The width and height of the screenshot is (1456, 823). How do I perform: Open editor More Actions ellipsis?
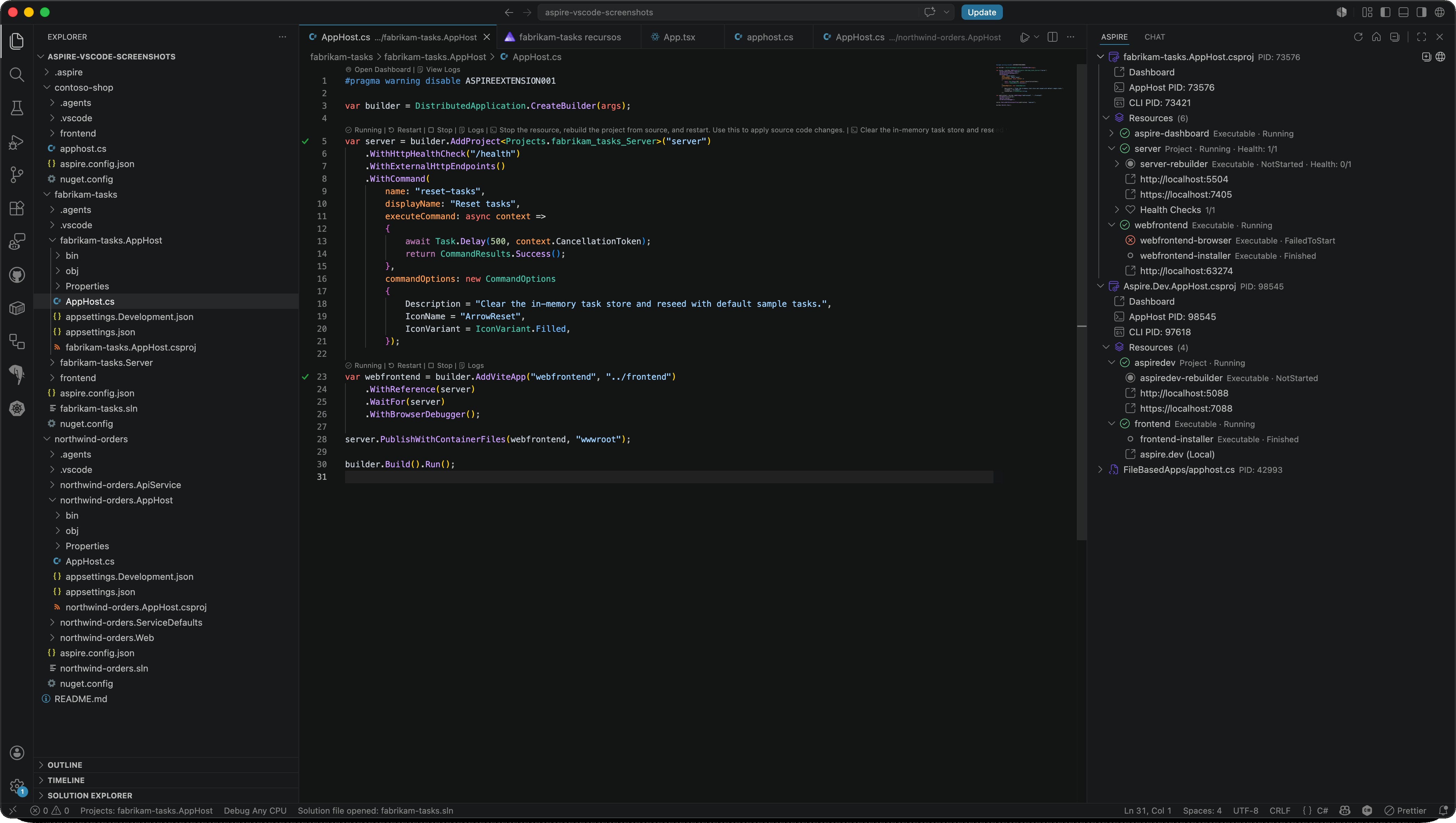click(x=1071, y=37)
